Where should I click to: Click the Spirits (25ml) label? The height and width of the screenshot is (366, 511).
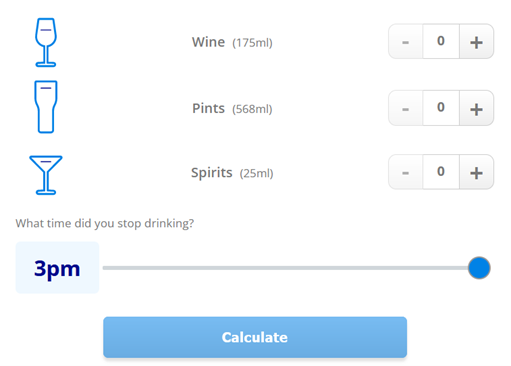click(232, 173)
